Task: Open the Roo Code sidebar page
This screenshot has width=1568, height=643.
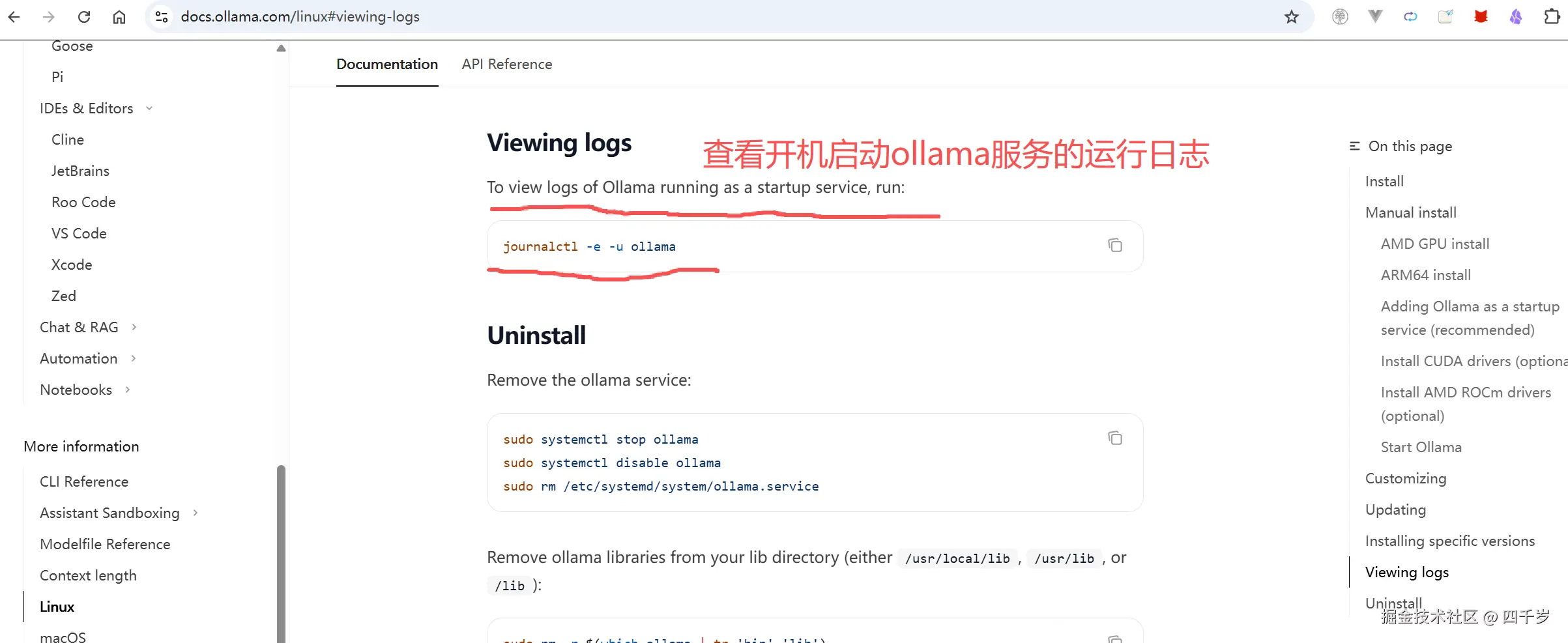Action: pyautogui.click(x=83, y=202)
